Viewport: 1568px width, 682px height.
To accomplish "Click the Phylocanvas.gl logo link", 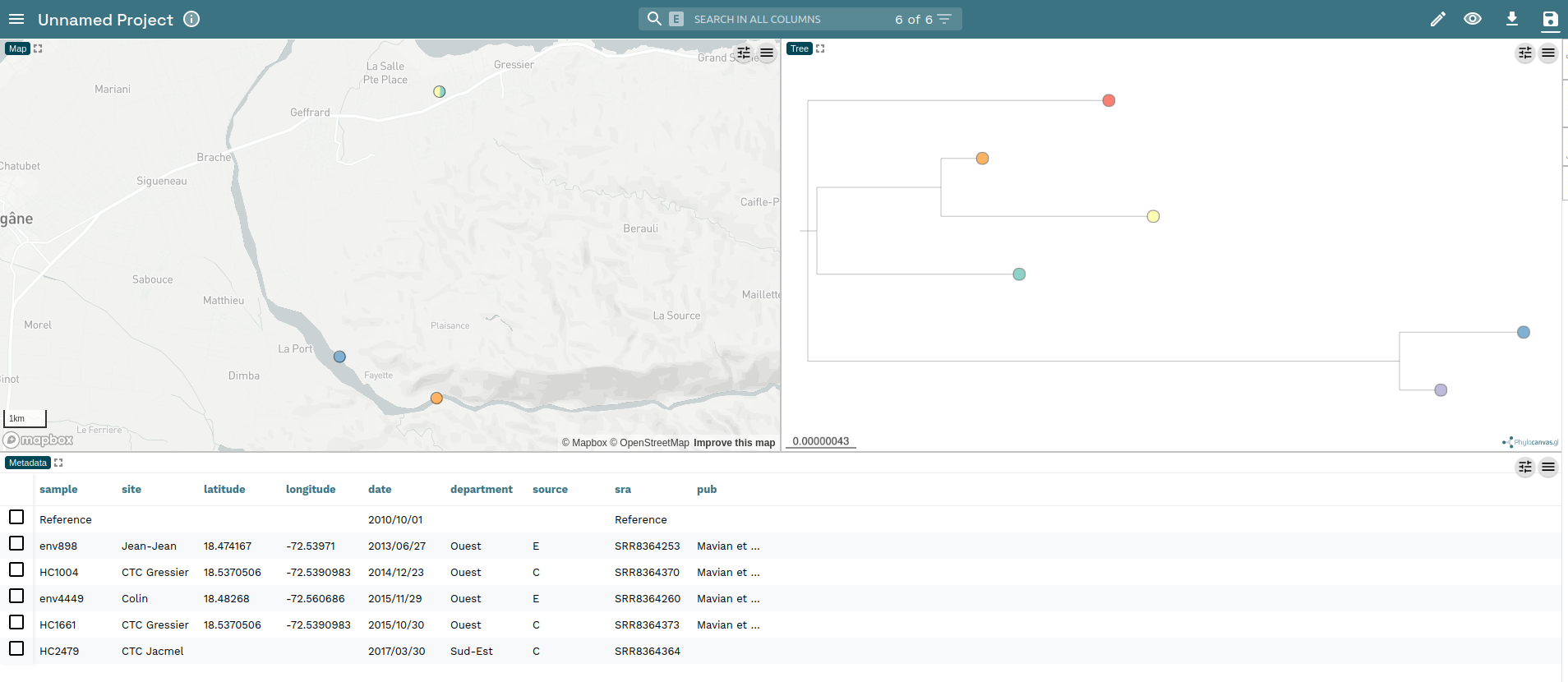I will point(1530,442).
